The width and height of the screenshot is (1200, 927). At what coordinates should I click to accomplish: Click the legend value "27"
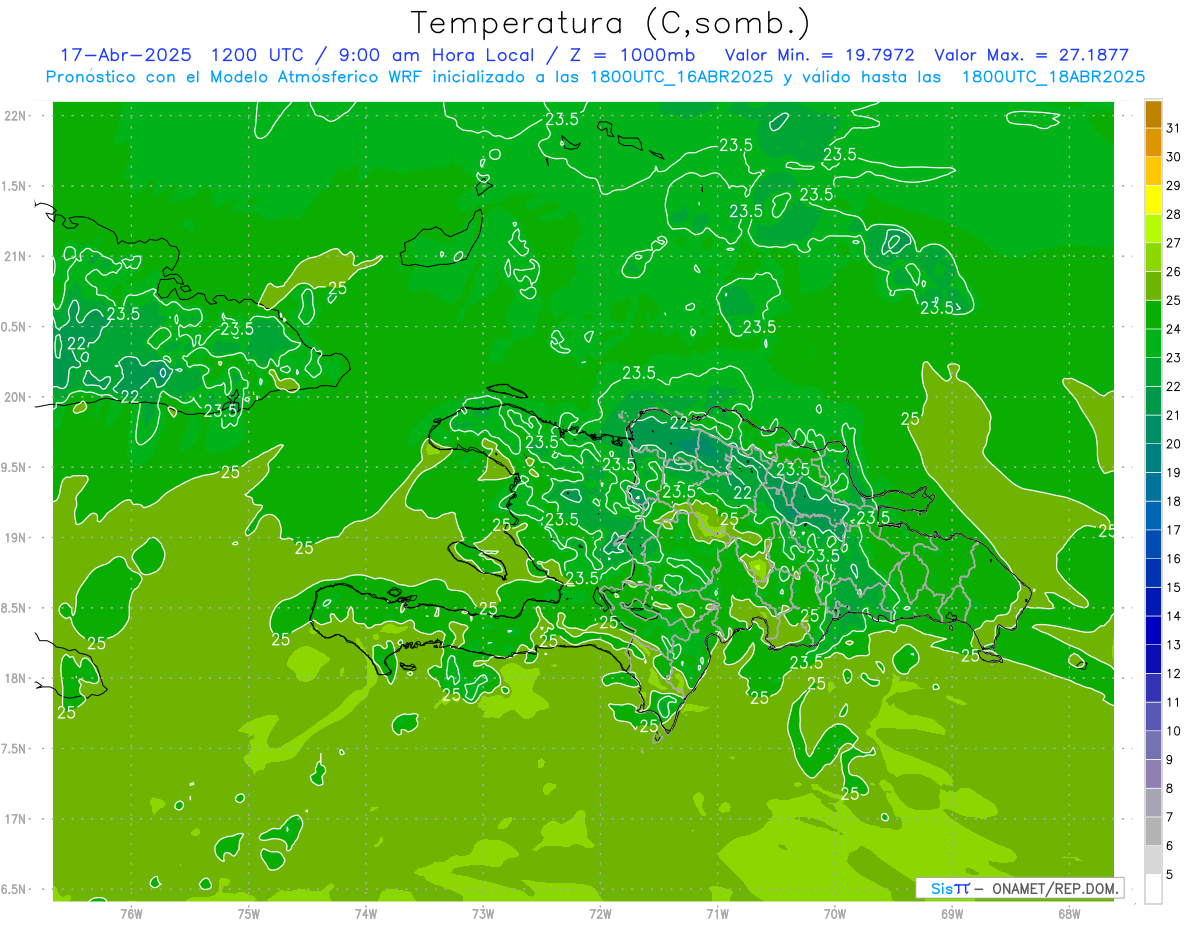1173,243
